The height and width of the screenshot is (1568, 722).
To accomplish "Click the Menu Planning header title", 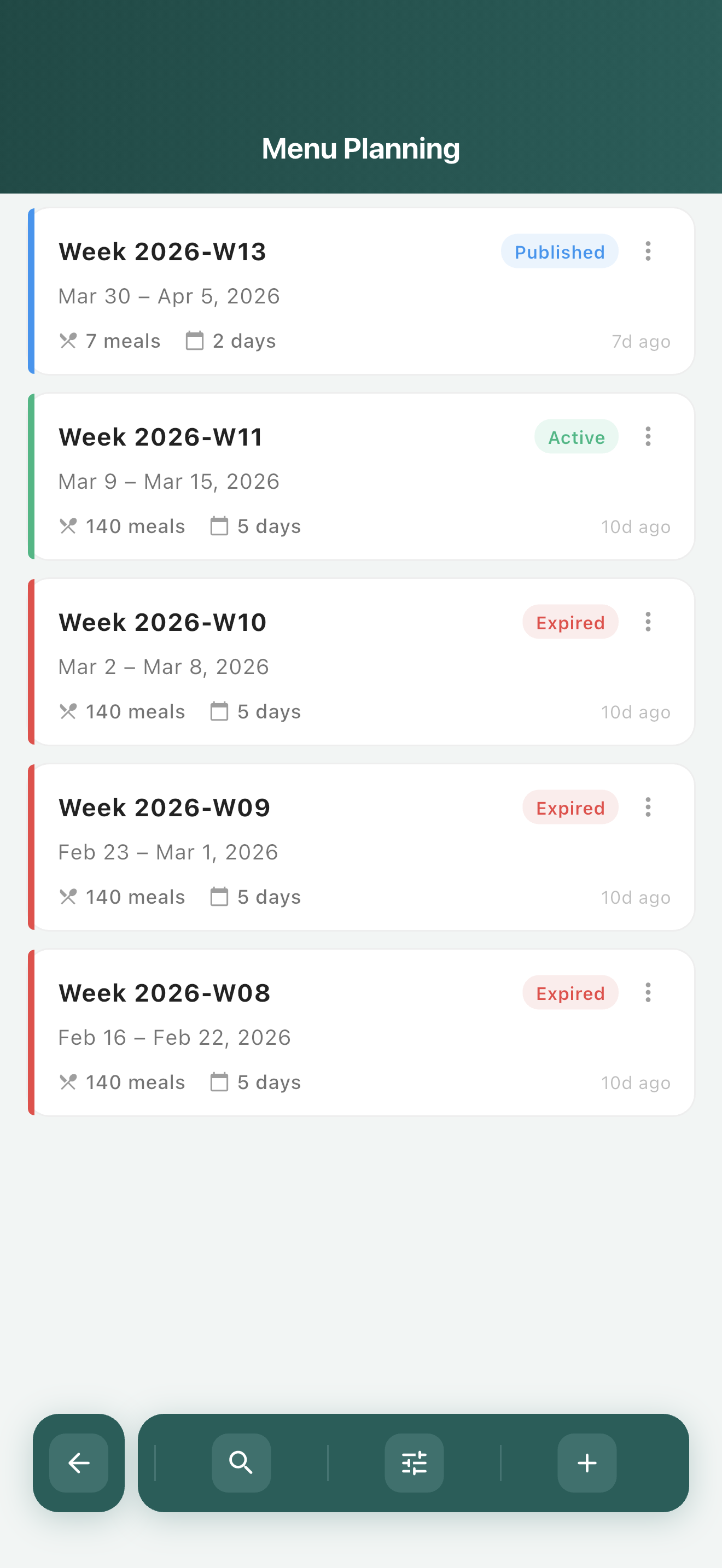I will [x=360, y=149].
